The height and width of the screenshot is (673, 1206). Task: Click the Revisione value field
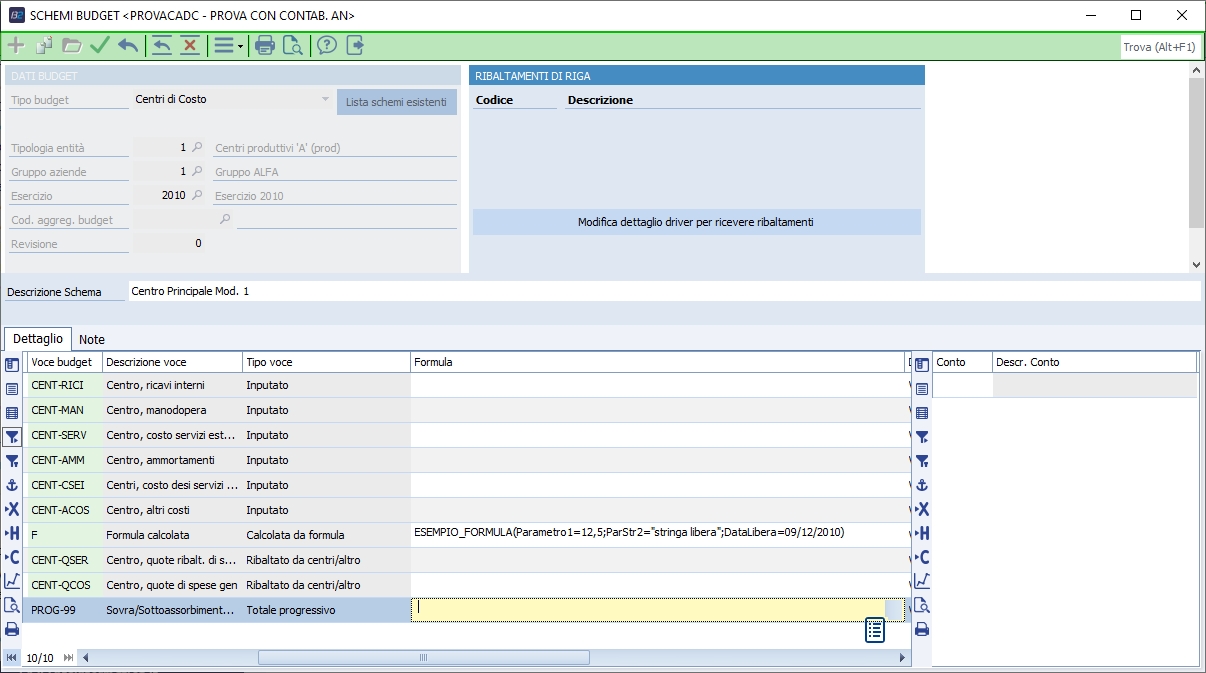tap(170, 243)
